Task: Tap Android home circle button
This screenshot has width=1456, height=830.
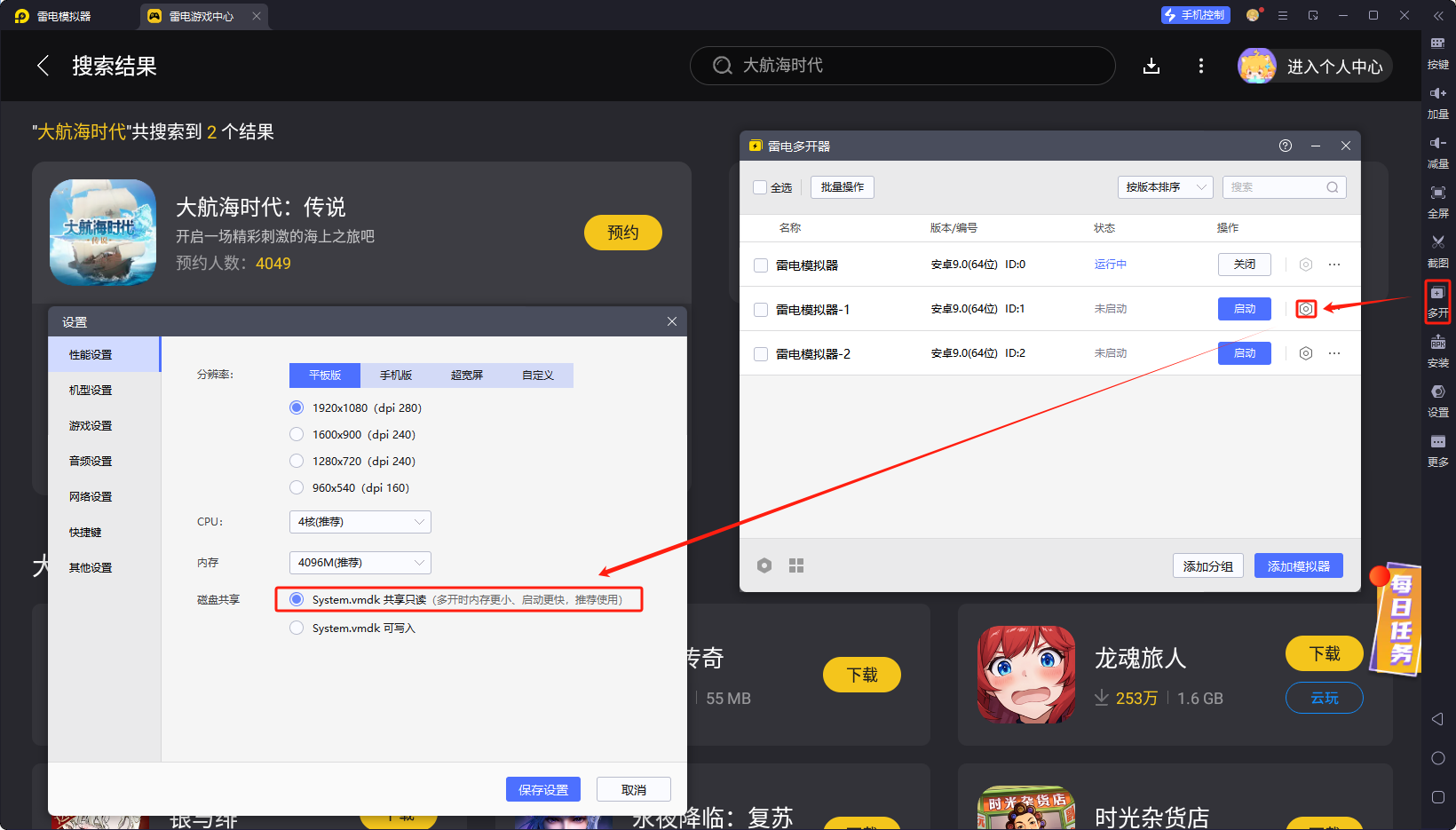Action: 1437,758
